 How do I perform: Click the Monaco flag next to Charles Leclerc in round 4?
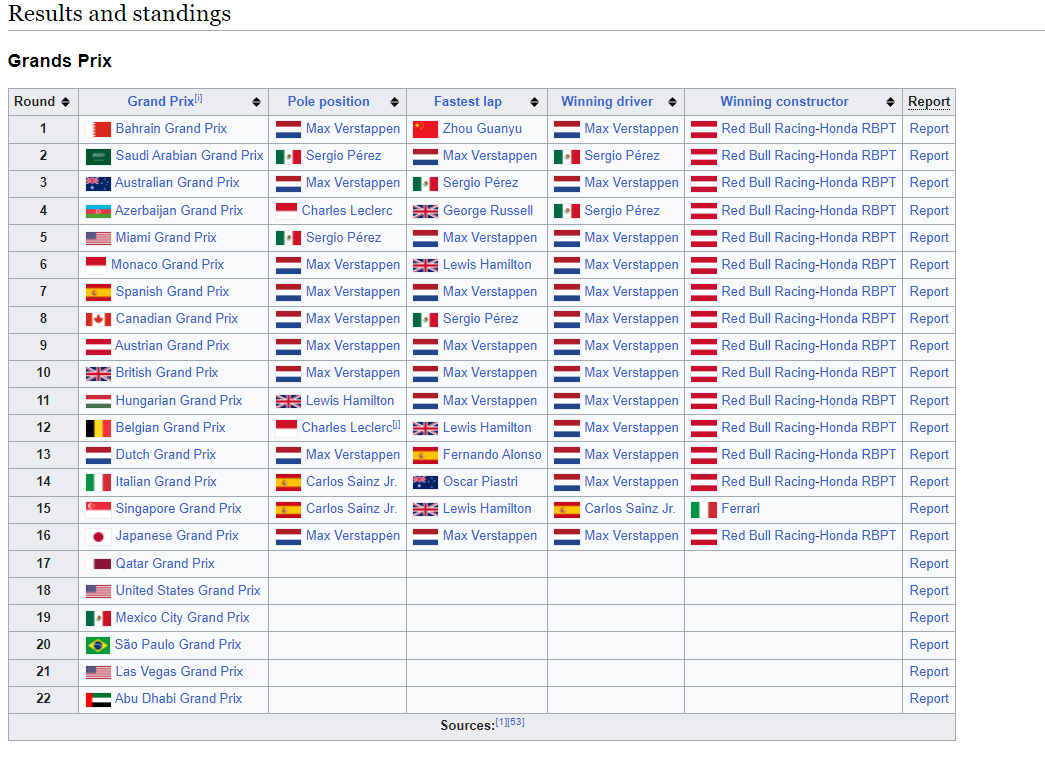(x=286, y=211)
